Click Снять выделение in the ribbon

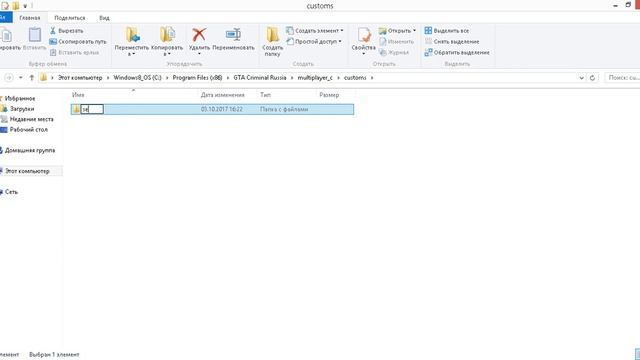(452, 42)
